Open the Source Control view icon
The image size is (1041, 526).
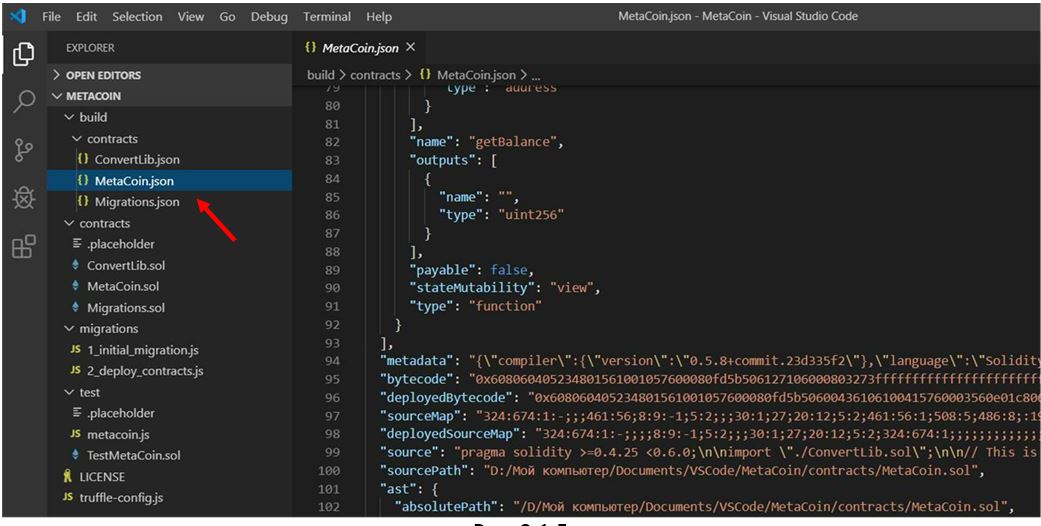pyautogui.click(x=24, y=150)
